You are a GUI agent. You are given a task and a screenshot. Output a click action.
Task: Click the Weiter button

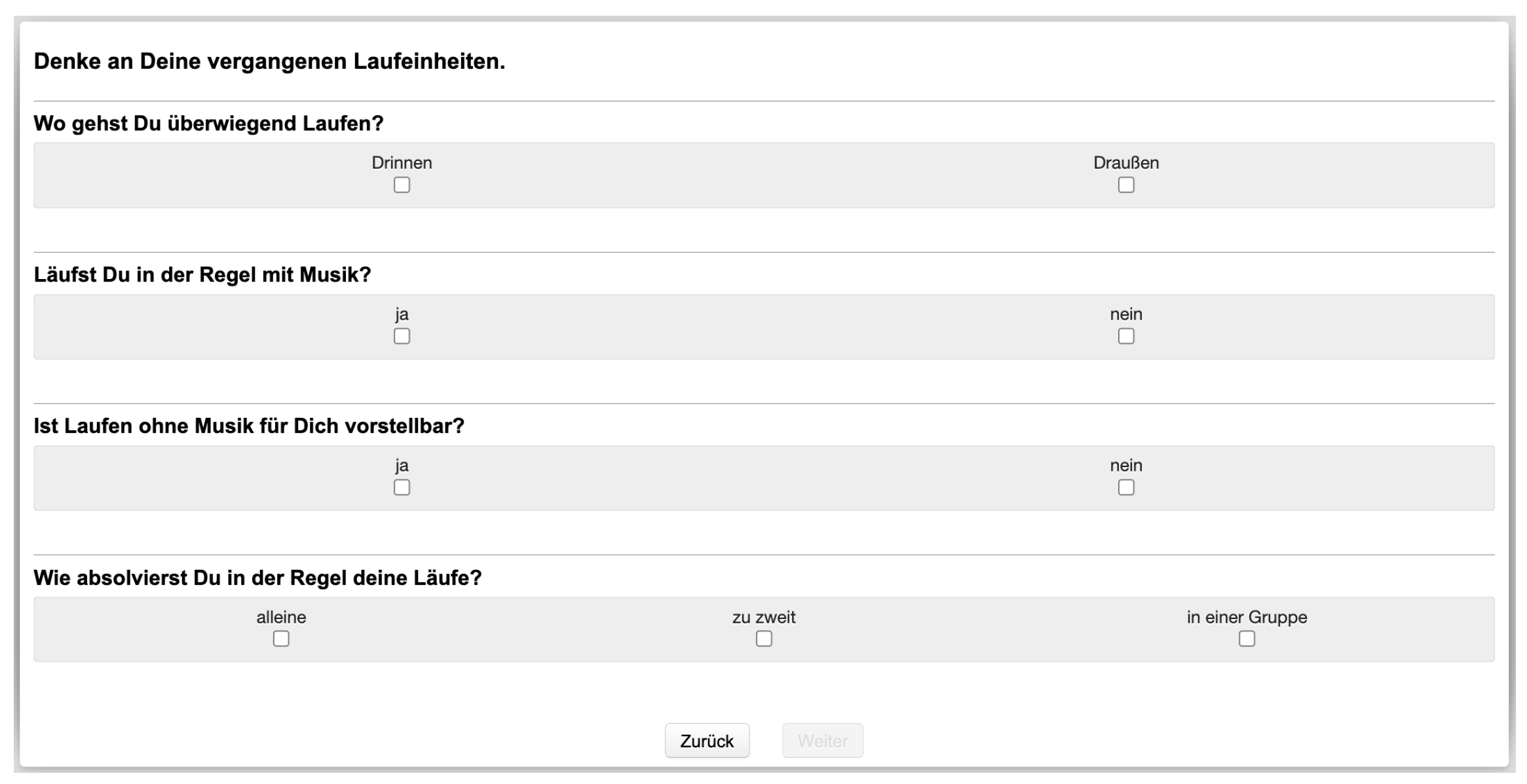click(822, 741)
